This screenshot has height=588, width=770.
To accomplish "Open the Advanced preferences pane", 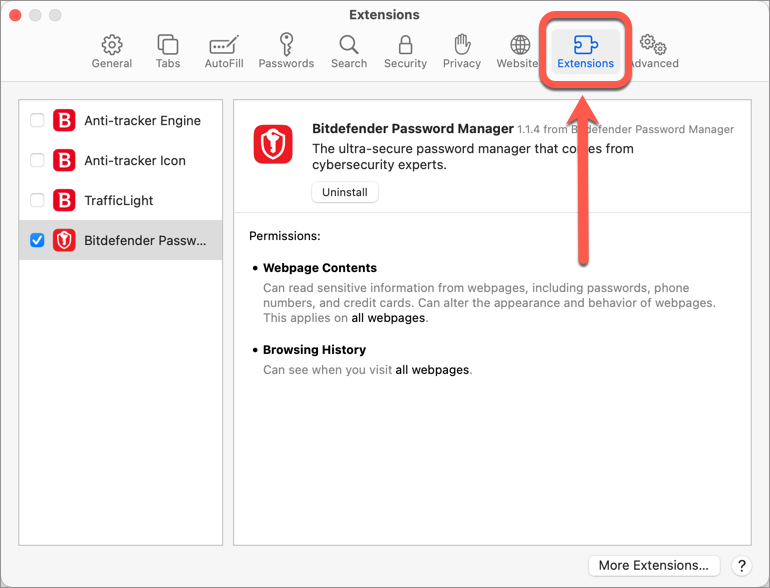I will point(654,52).
